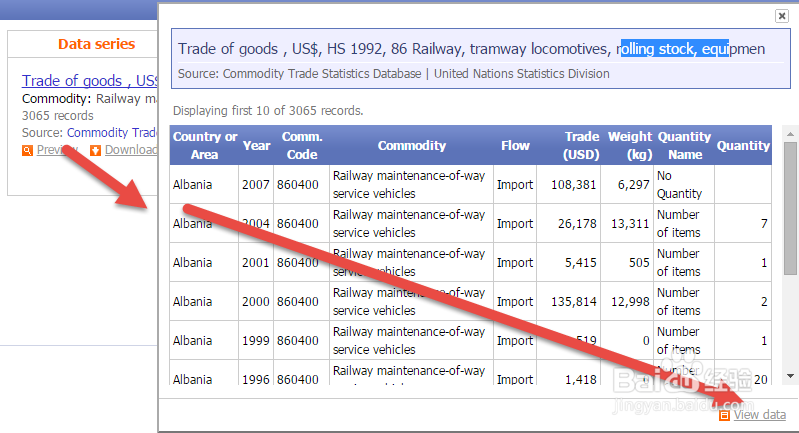
Task: Click the quantity value 7 cell
Action: click(743, 223)
